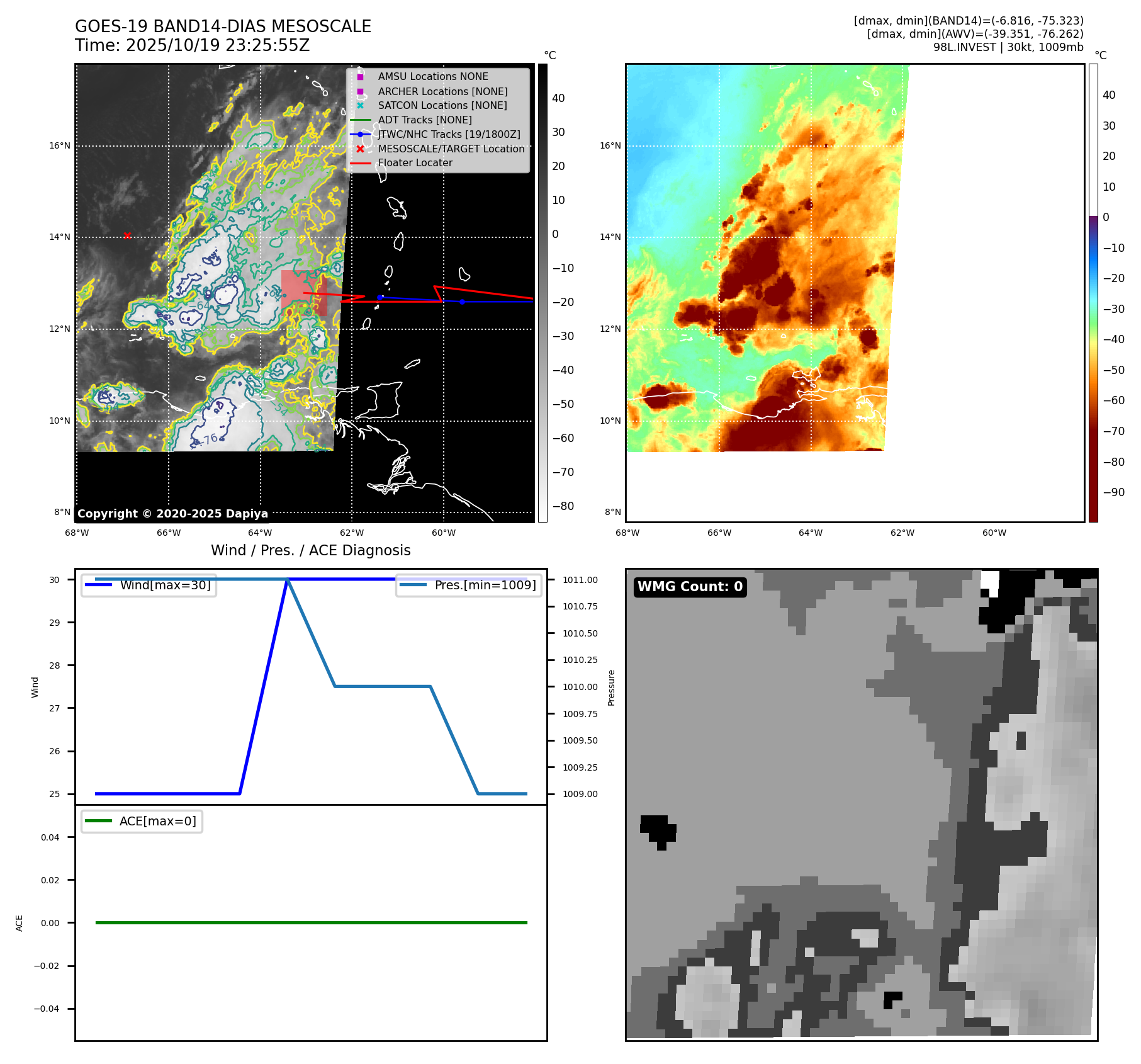Click the cyan SATCON Locations legend marker
Image resolution: width=1141 pixels, height=1064 pixels.
coord(360,106)
